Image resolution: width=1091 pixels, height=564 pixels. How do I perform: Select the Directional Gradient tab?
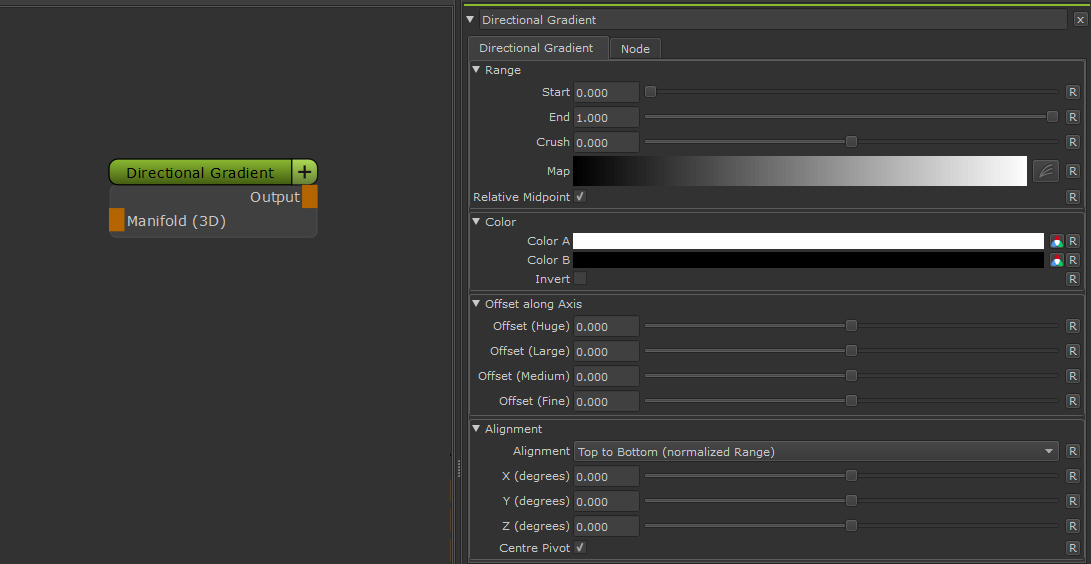pos(536,48)
